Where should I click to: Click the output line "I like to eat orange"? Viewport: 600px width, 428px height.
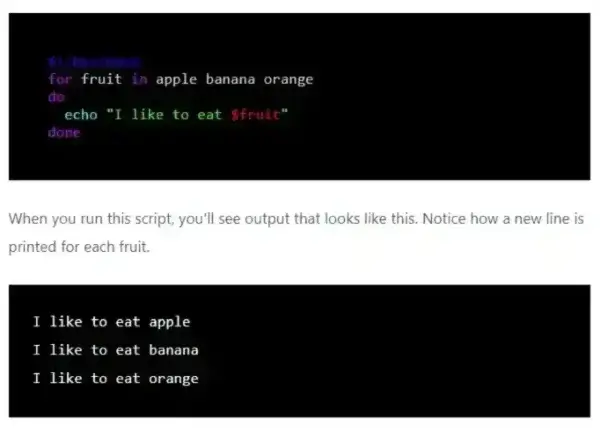pyautogui.click(x=115, y=378)
